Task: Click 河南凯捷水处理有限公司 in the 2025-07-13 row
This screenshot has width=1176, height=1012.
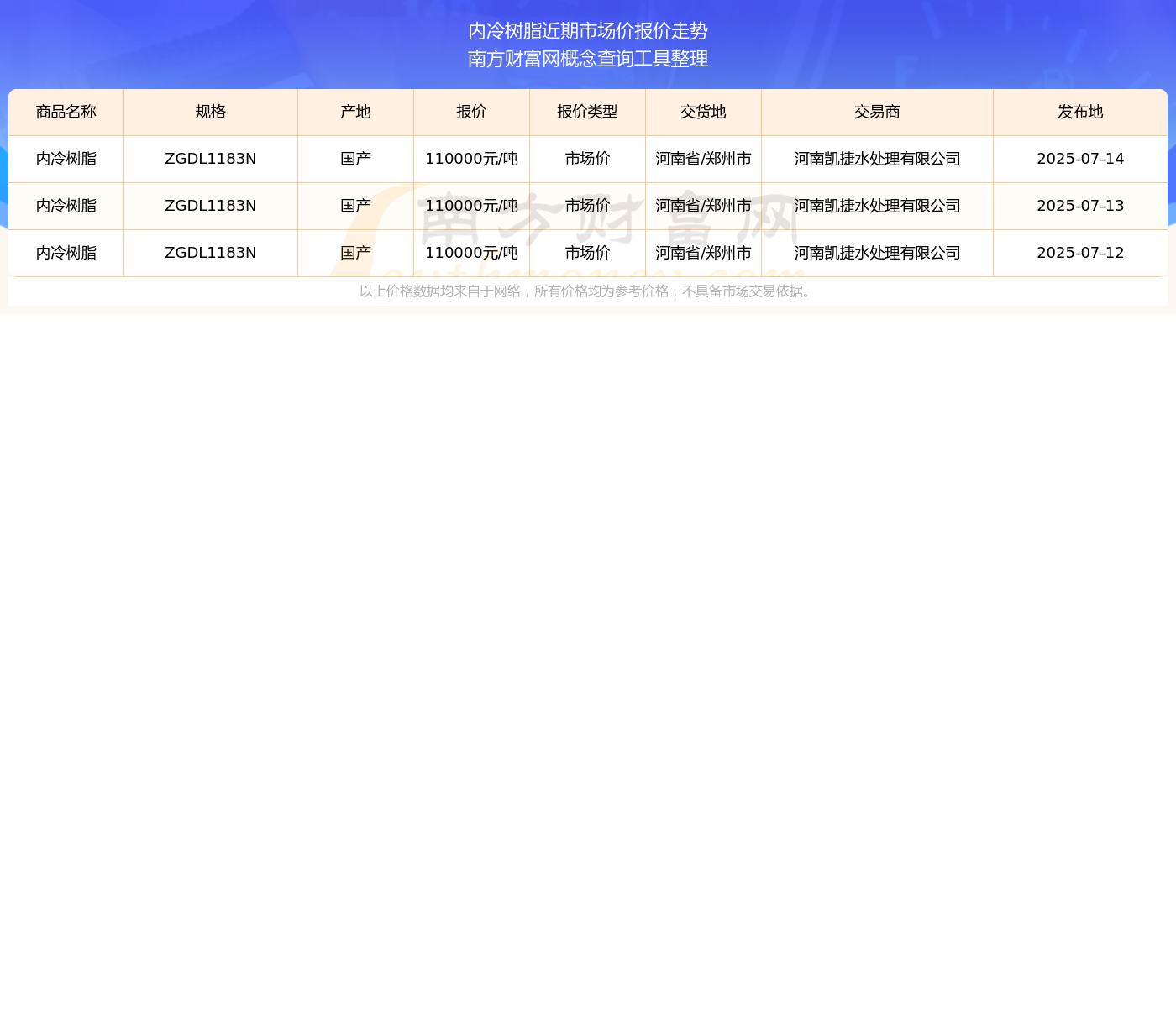Action: click(x=878, y=206)
